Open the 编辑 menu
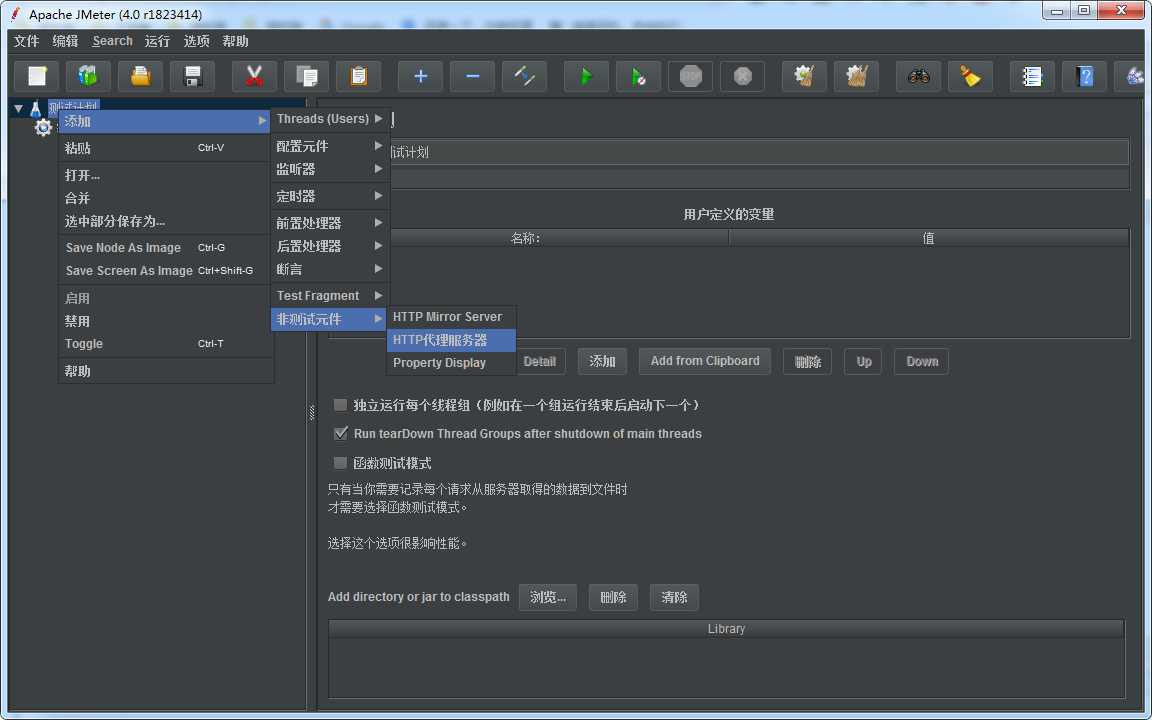 [65, 41]
